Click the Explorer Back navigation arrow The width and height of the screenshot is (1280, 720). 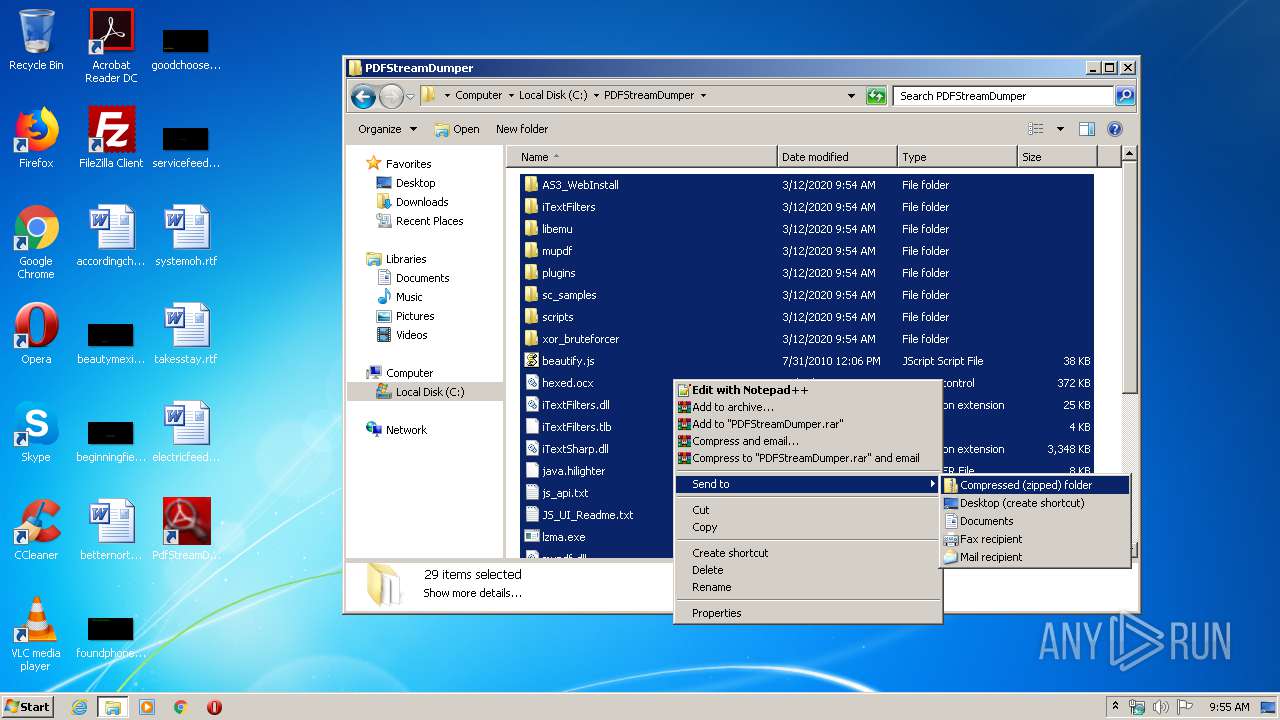(363, 96)
